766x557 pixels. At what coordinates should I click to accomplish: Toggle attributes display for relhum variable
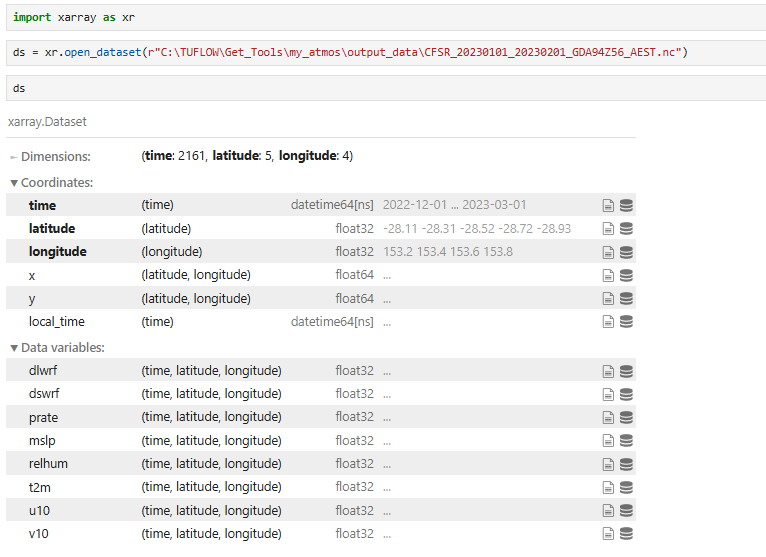(608, 464)
